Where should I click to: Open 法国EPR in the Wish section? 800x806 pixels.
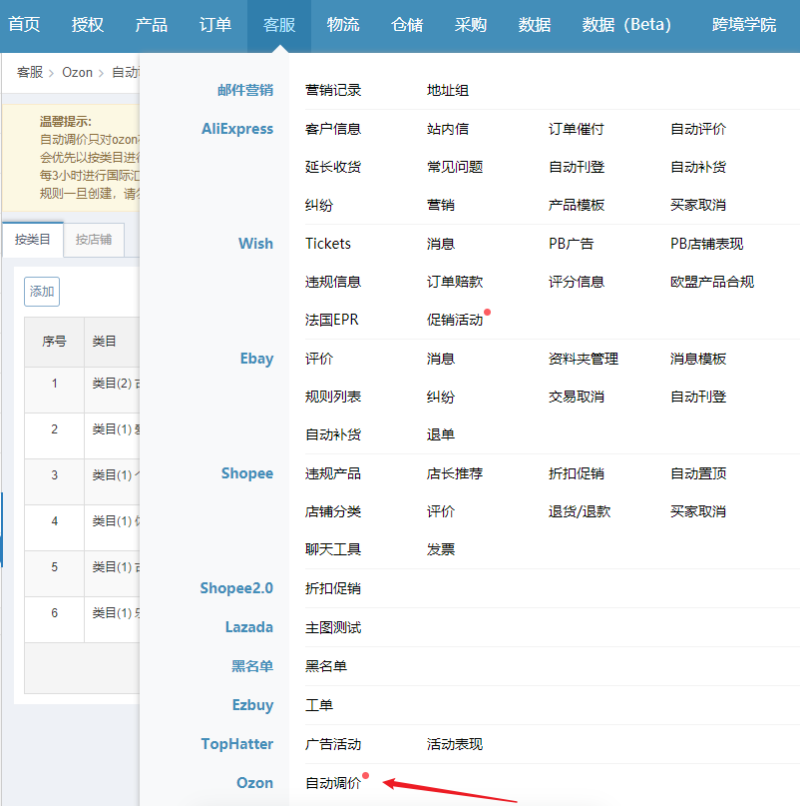click(332, 321)
